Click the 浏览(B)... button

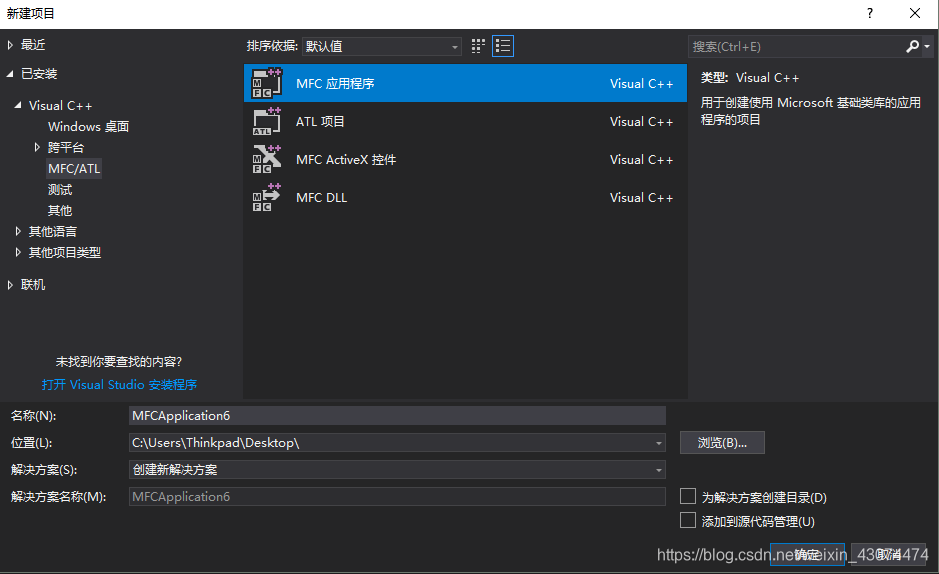(x=722, y=443)
